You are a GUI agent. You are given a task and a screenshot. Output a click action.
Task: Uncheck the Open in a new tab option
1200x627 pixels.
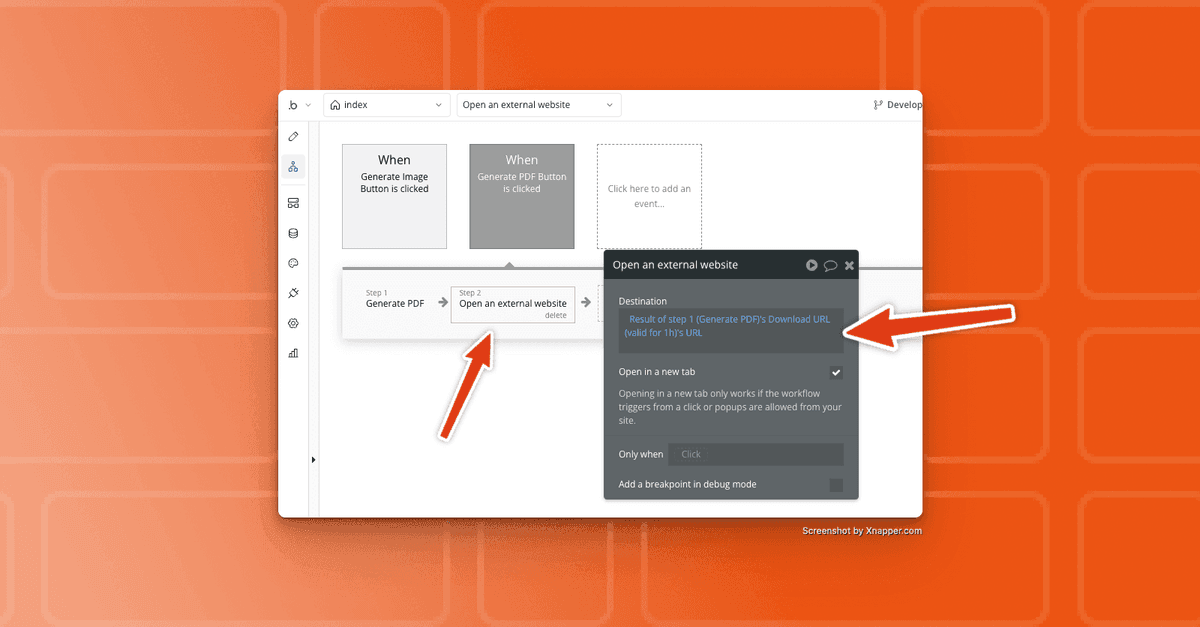[x=836, y=372]
